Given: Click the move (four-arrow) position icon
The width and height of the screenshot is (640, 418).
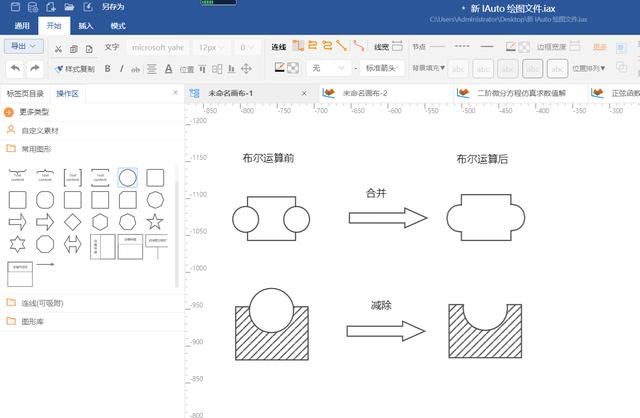Looking at the screenshot, I should [x=246, y=69].
